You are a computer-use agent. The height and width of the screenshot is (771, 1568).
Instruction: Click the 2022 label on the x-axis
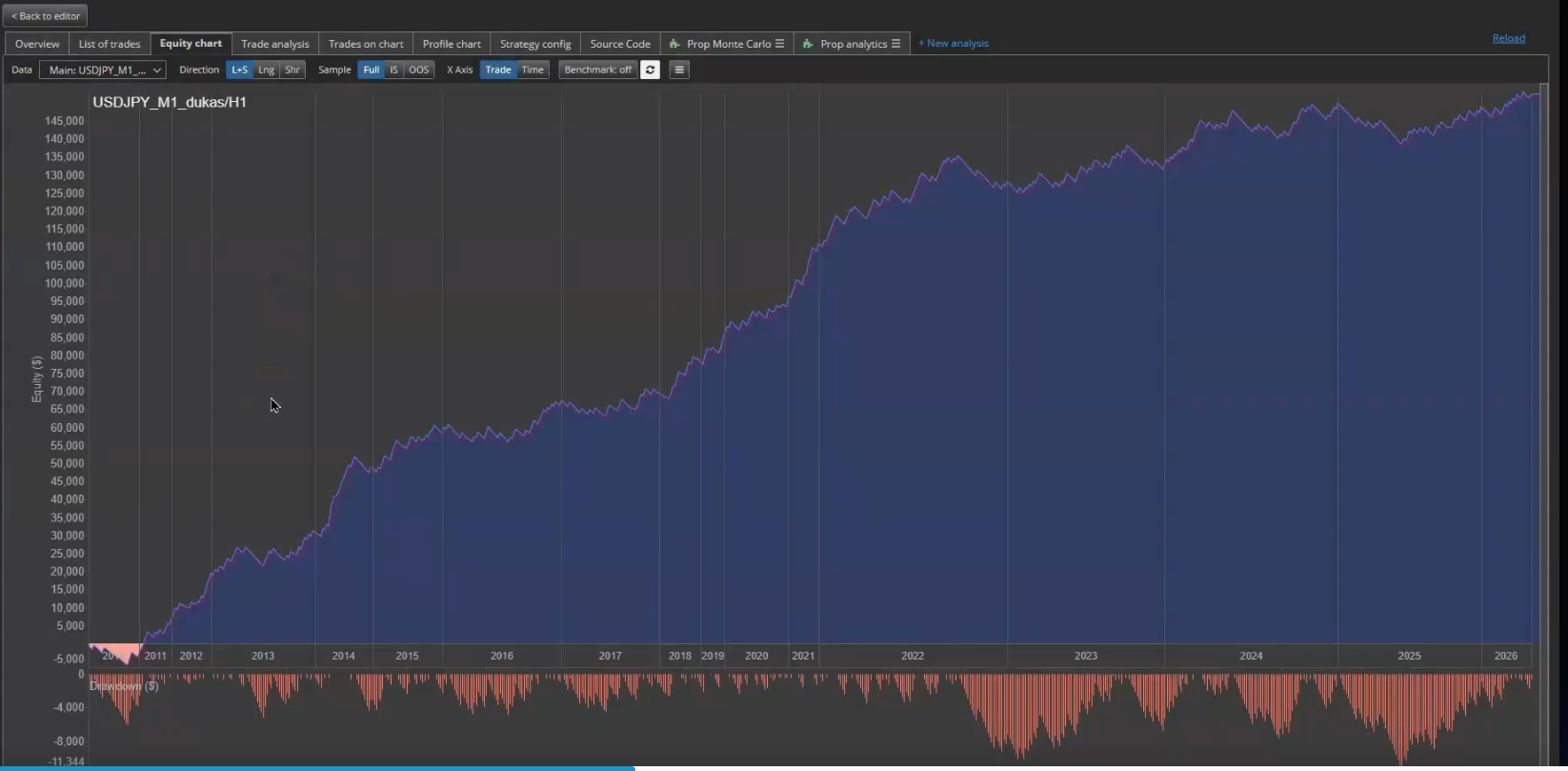(913, 656)
